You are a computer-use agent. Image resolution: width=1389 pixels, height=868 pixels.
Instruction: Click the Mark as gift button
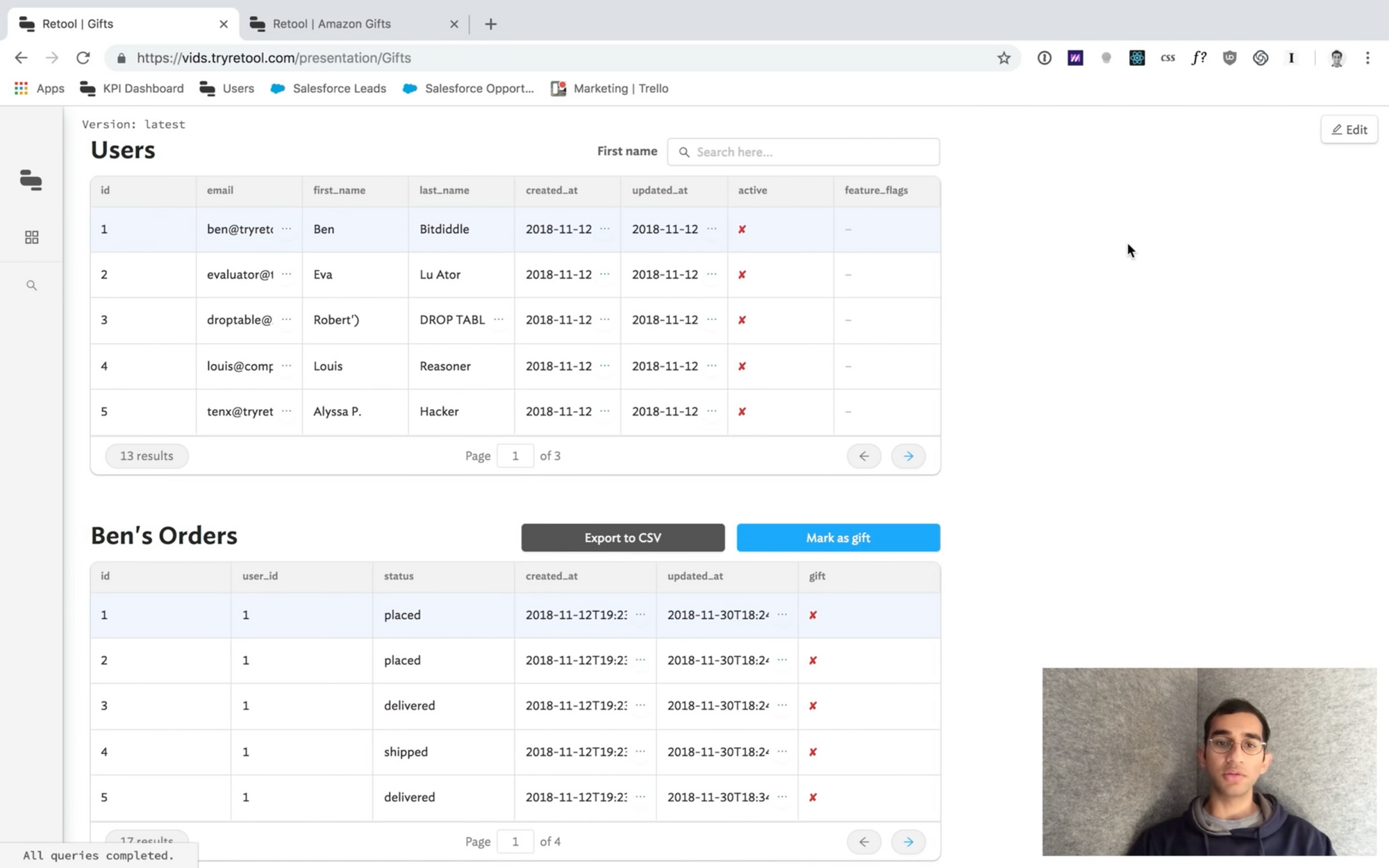coord(838,537)
